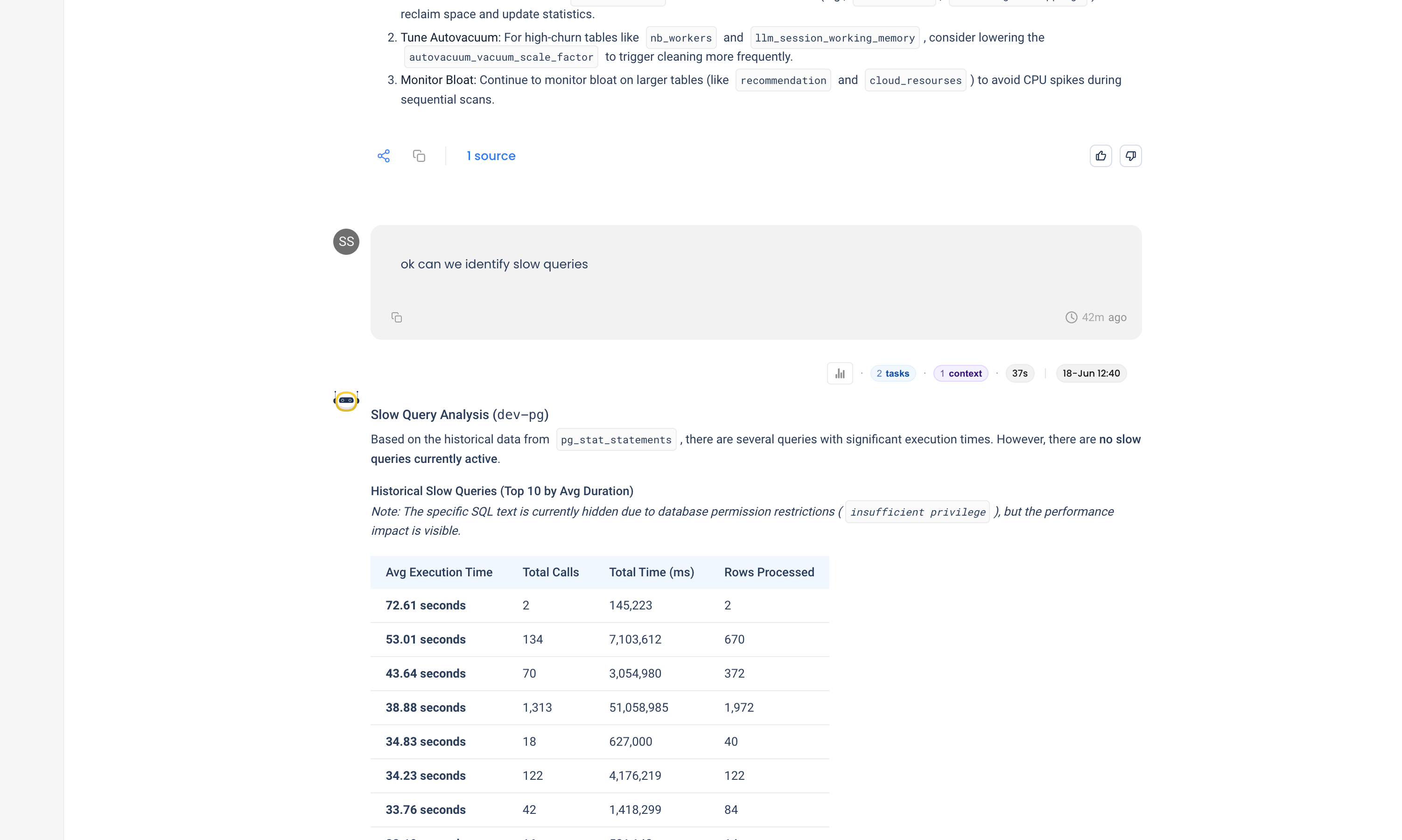Click the pg_stat_statements code tag
Screen dimensions: 1402x840
(616, 440)
